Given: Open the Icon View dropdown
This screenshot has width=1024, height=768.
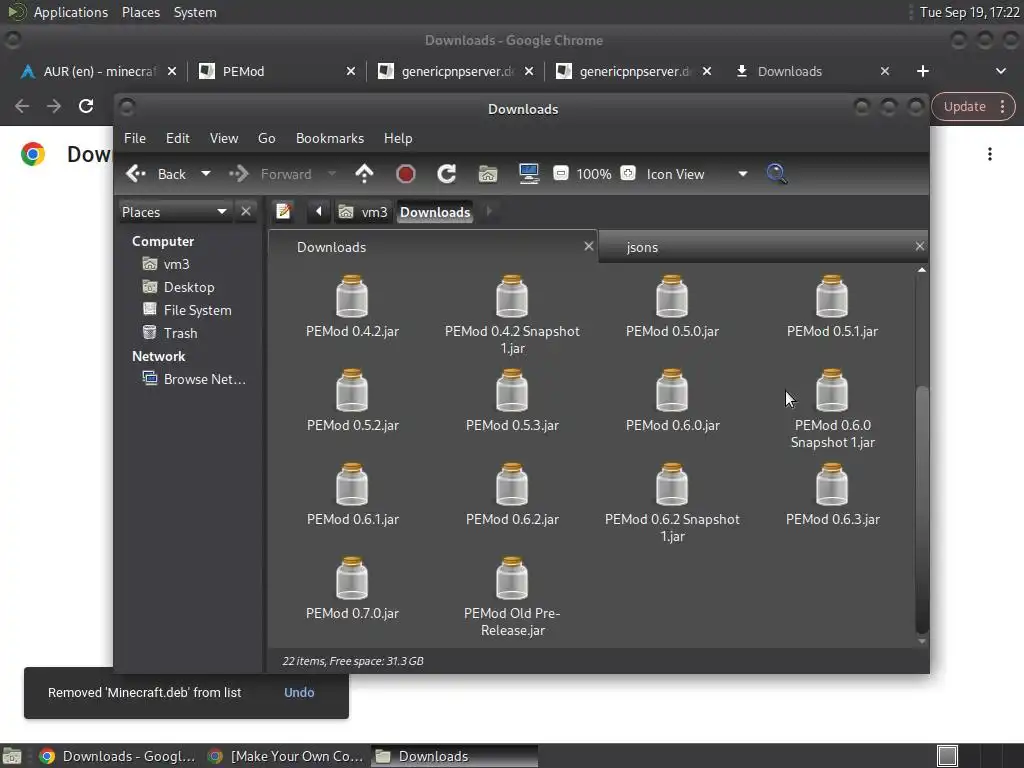Looking at the screenshot, I should coord(696,174).
